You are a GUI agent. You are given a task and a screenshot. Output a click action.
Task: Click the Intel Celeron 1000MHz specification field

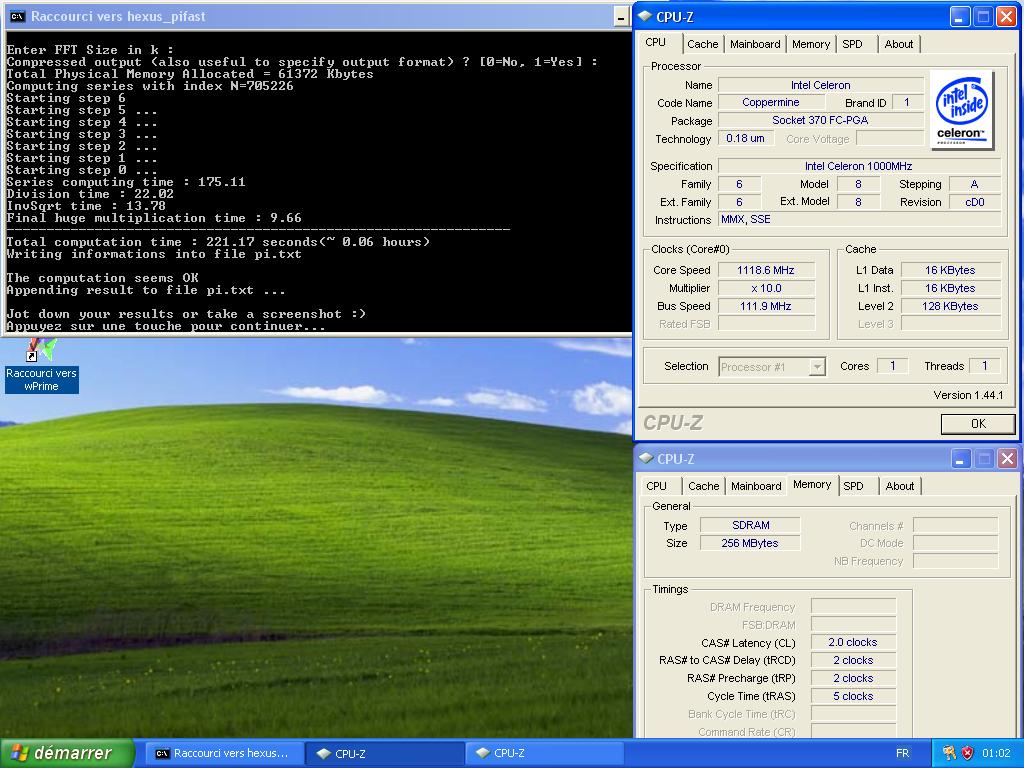(x=859, y=166)
